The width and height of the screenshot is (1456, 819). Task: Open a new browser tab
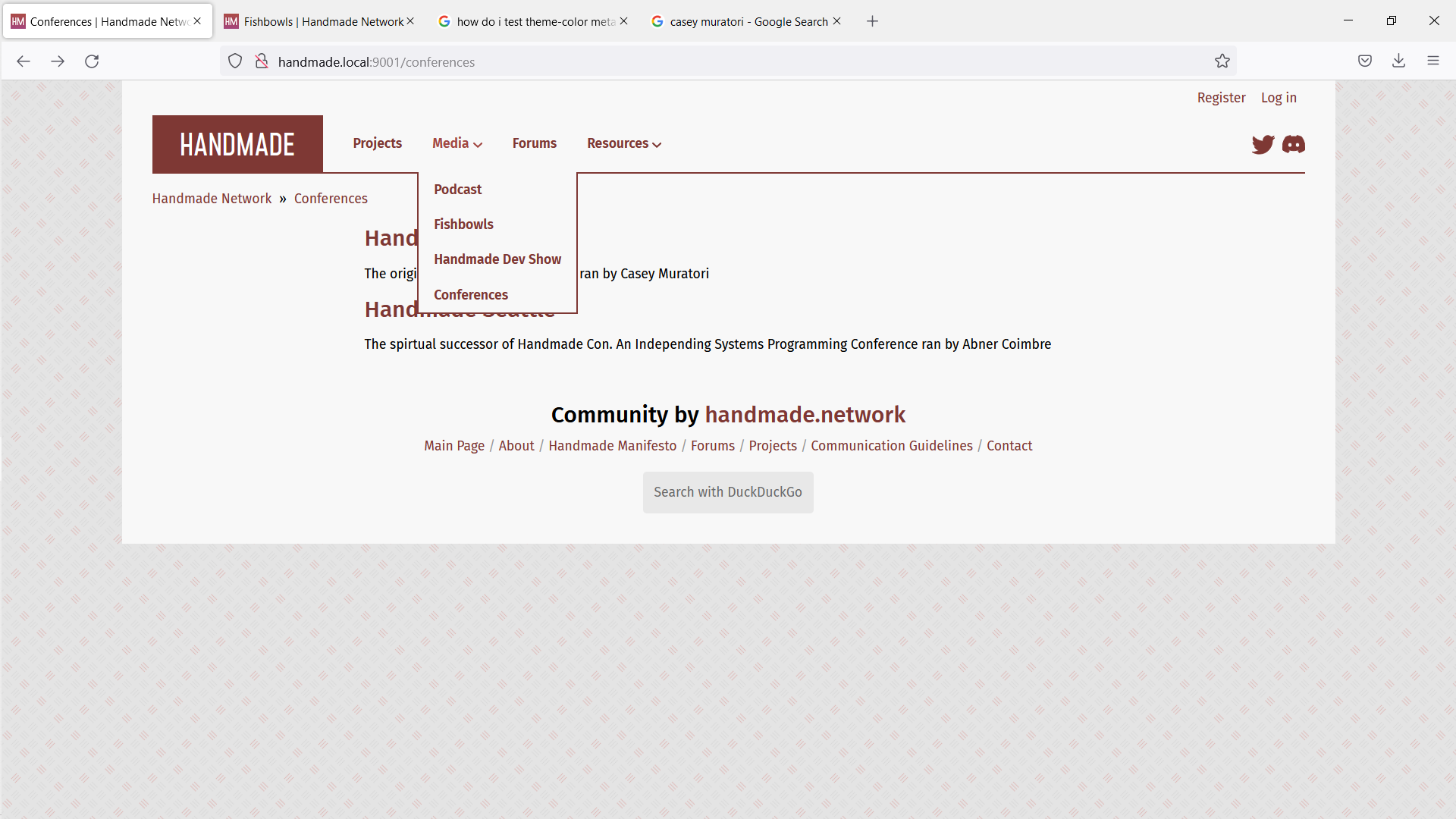click(x=872, y=21)
